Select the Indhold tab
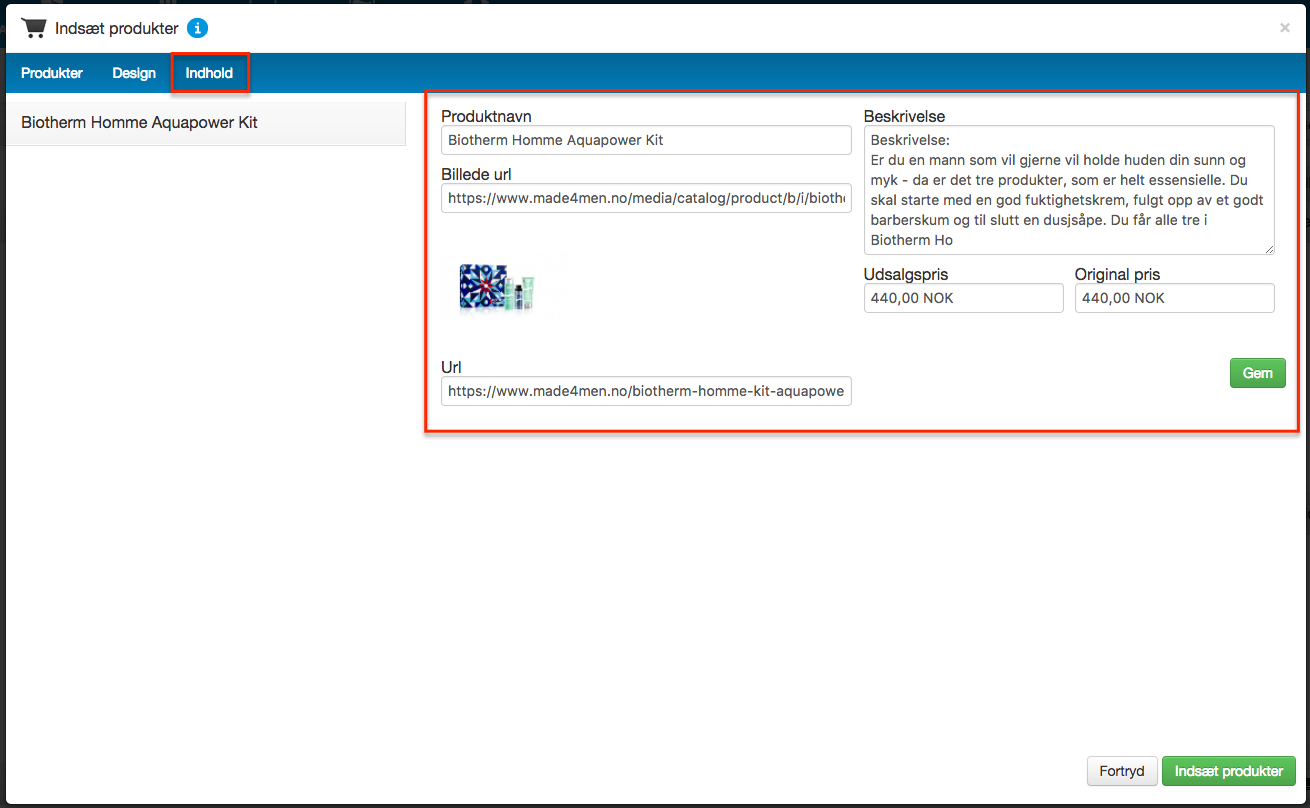 [209, 73]
